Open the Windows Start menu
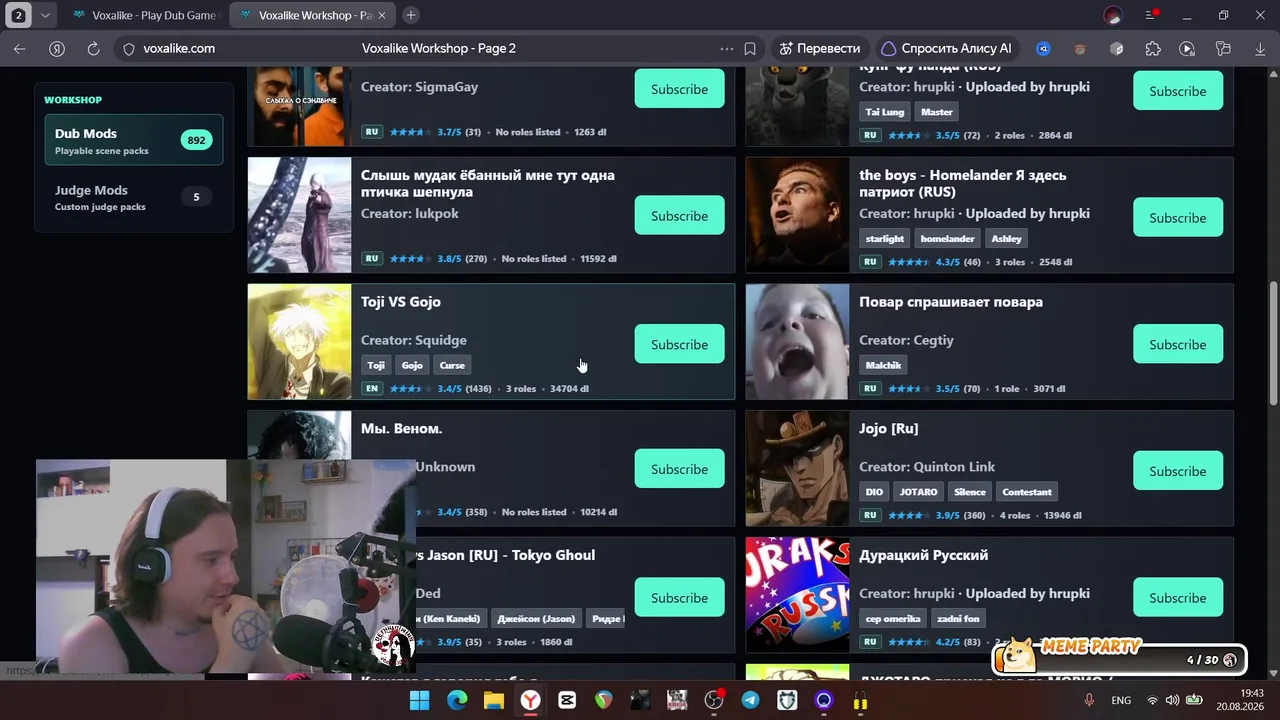The height and width of the screenshot is (720, 1280). click(x=420, y=700)
